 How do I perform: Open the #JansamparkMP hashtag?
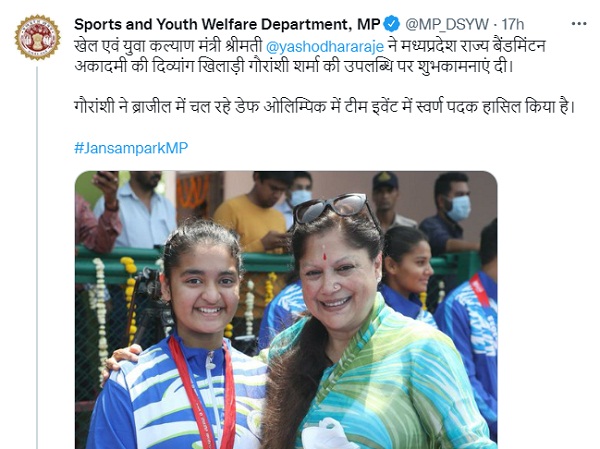click(131, 148)
